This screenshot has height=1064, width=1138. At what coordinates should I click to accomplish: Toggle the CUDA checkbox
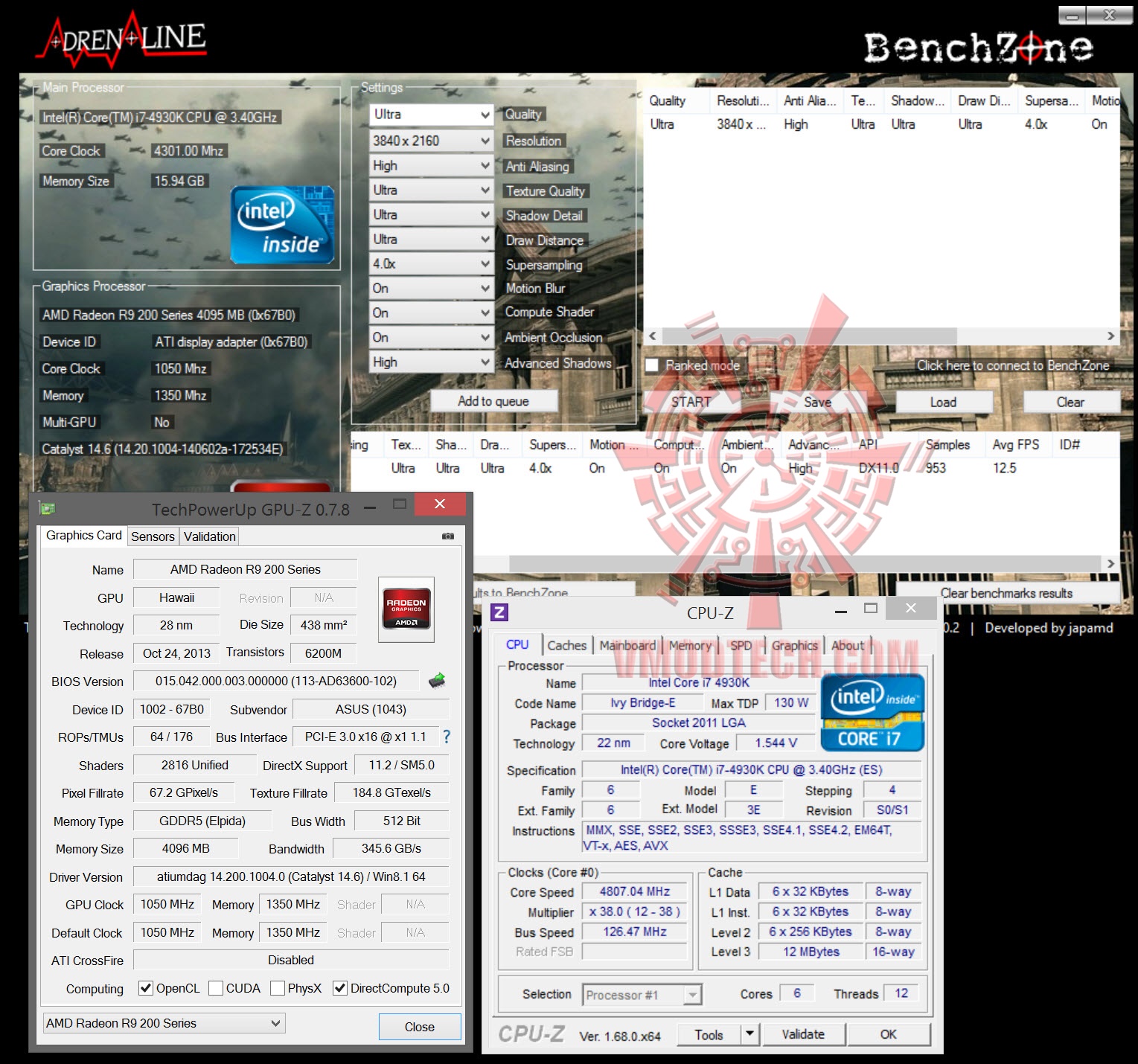pyautogui.click(x=216, y=988)
